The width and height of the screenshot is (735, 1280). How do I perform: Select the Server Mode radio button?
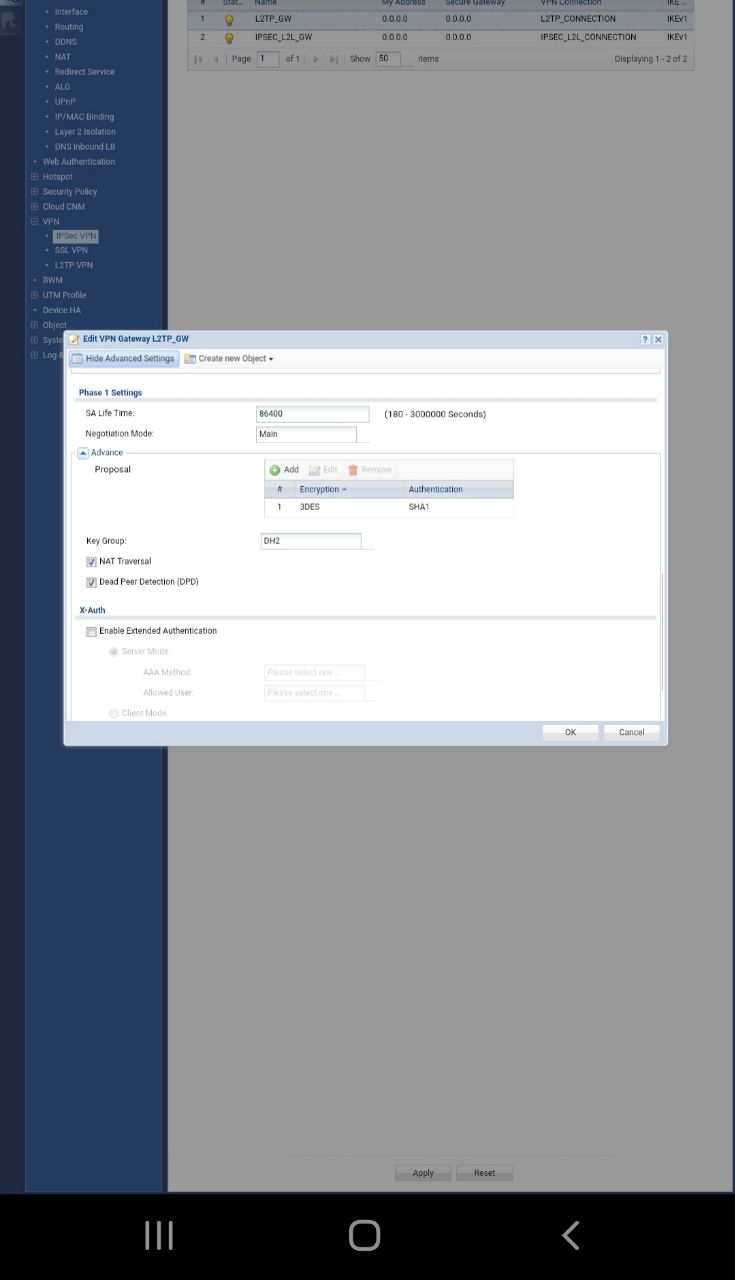tap(113, 652)
